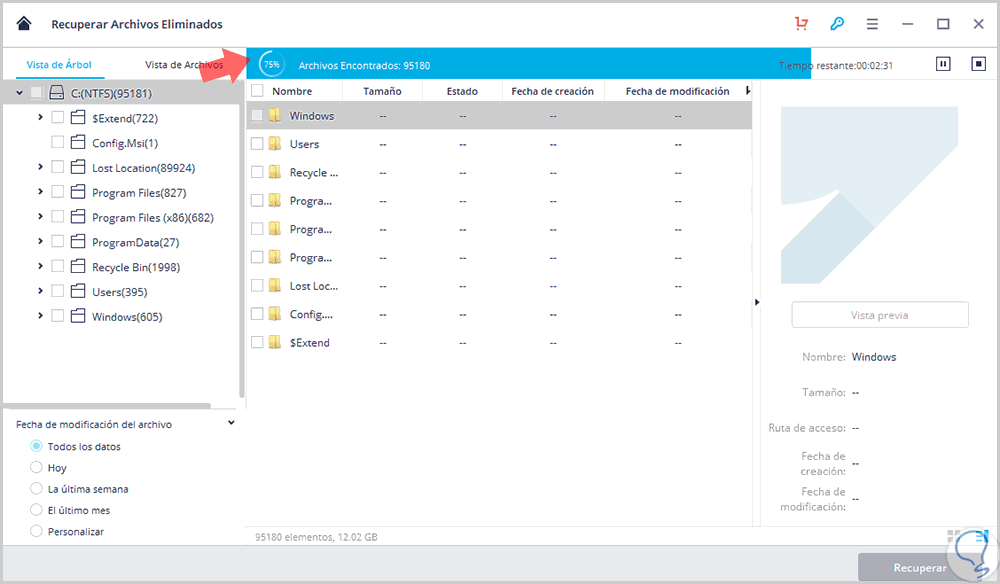Open the hamburger menu icon

(871, 23)
